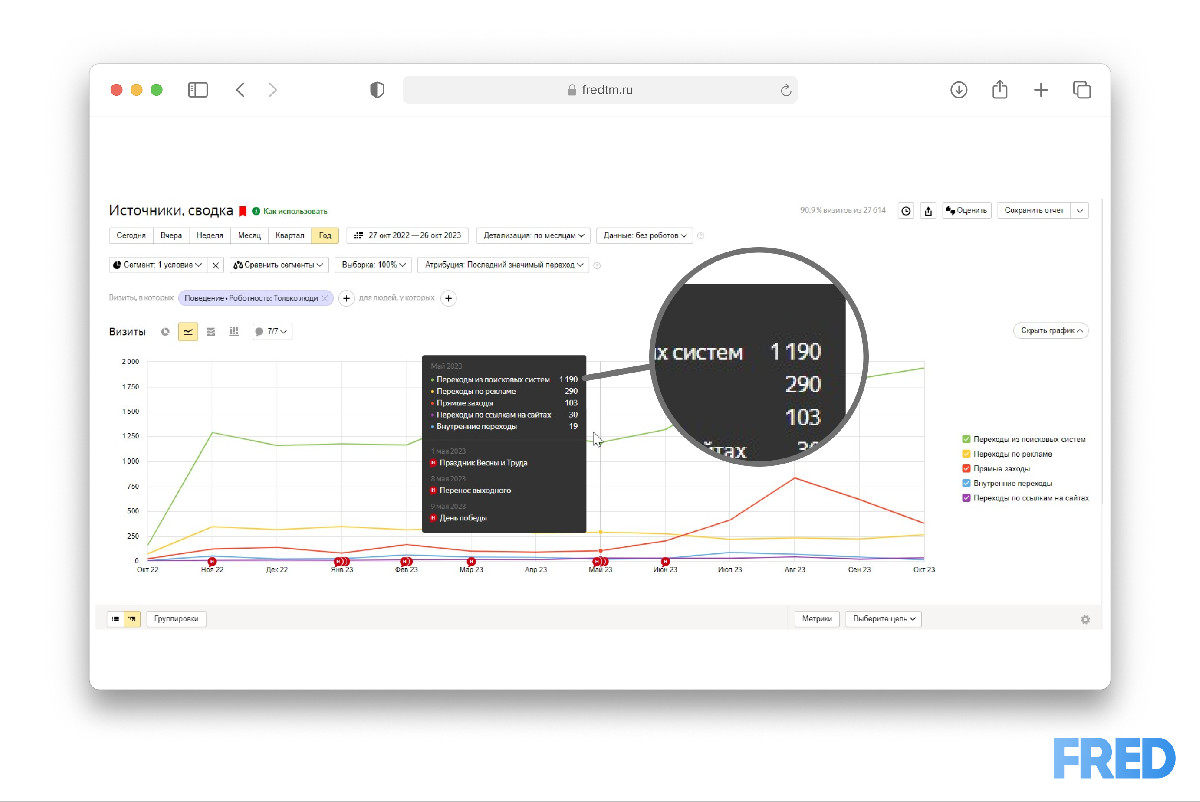Select the line chart view

tap(188, 331)
